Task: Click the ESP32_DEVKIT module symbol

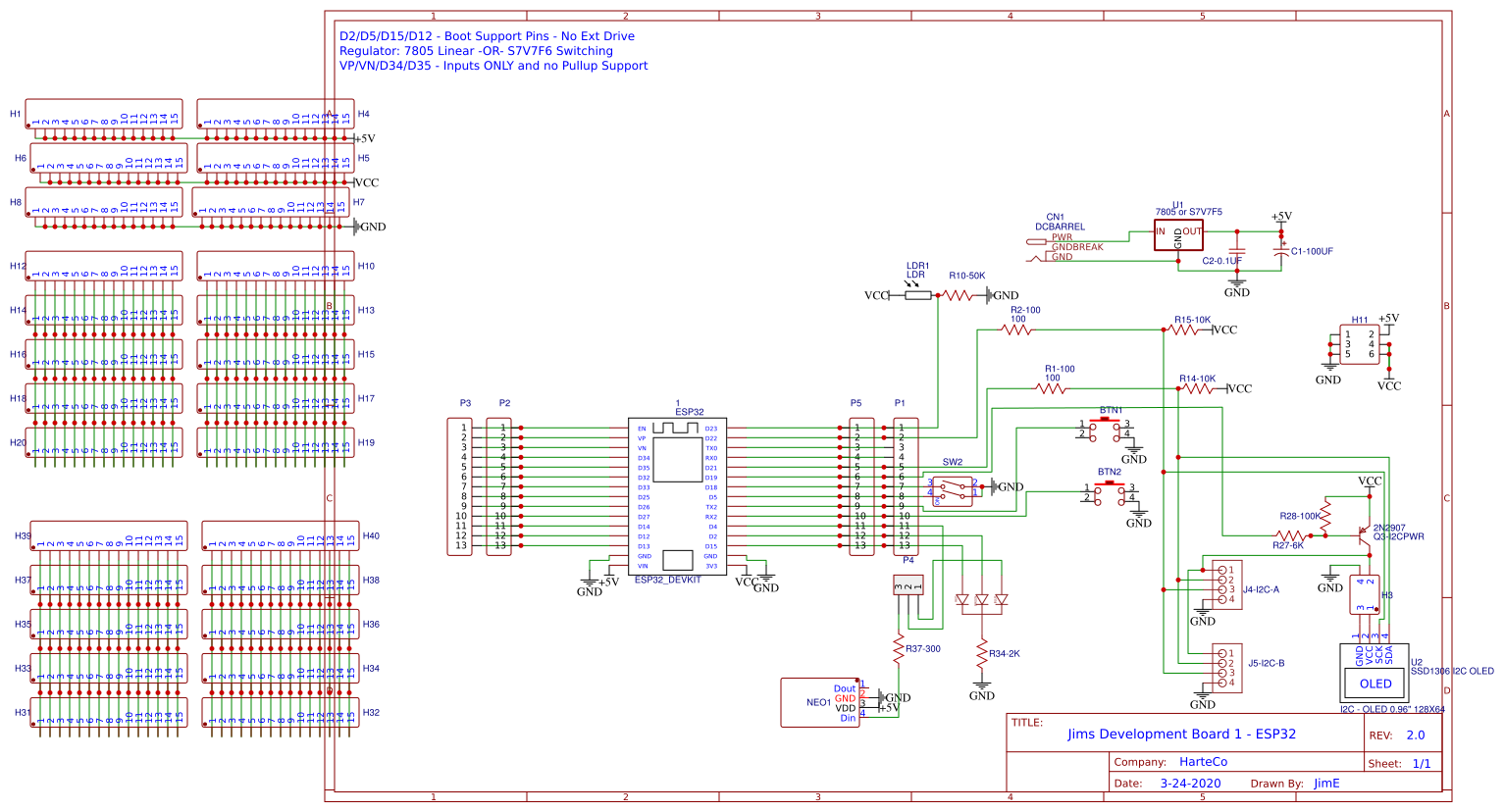Action: pyautogui.click(x=677, y=496)
